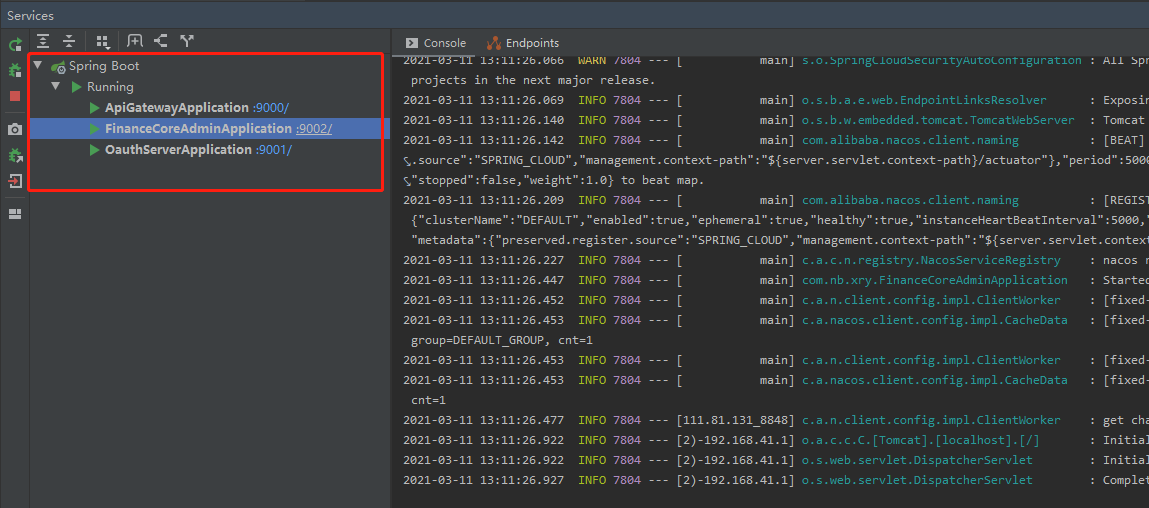Open the :9001/ port link
The height and width of the screenshot is (508, 1149).
point(274,150)
